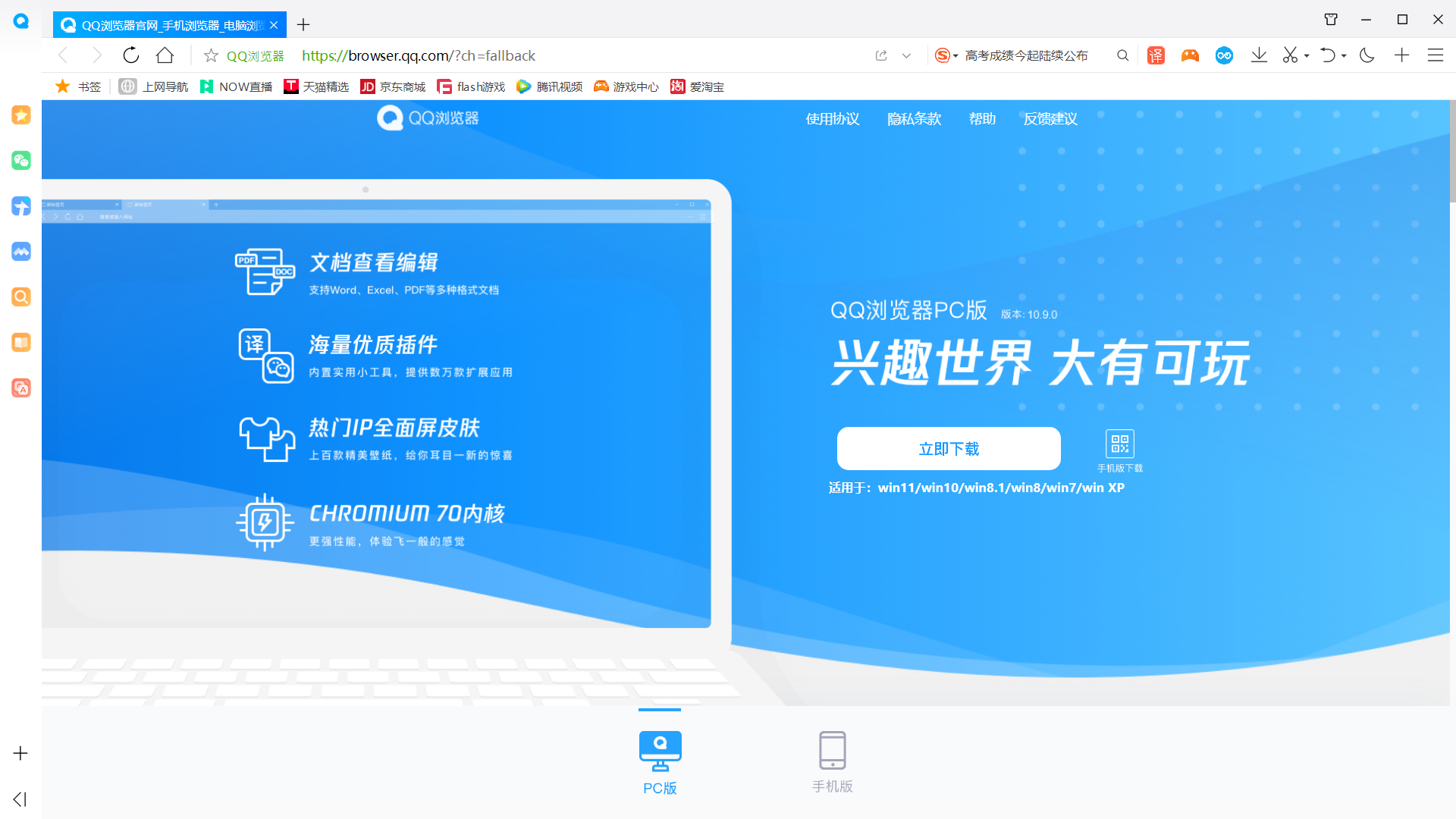Open NOW直播 bookmark

point(236,86)
